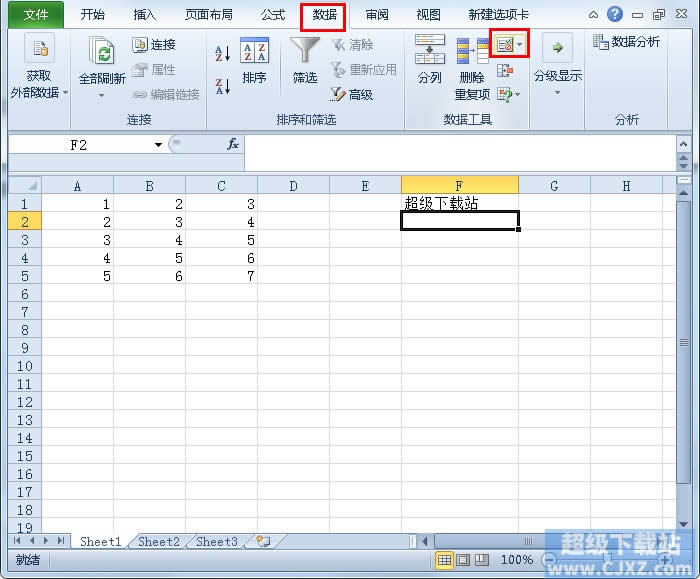700x579 pixels.
Task: Click inside the formula bar
Action: click(x=460, y=154)
